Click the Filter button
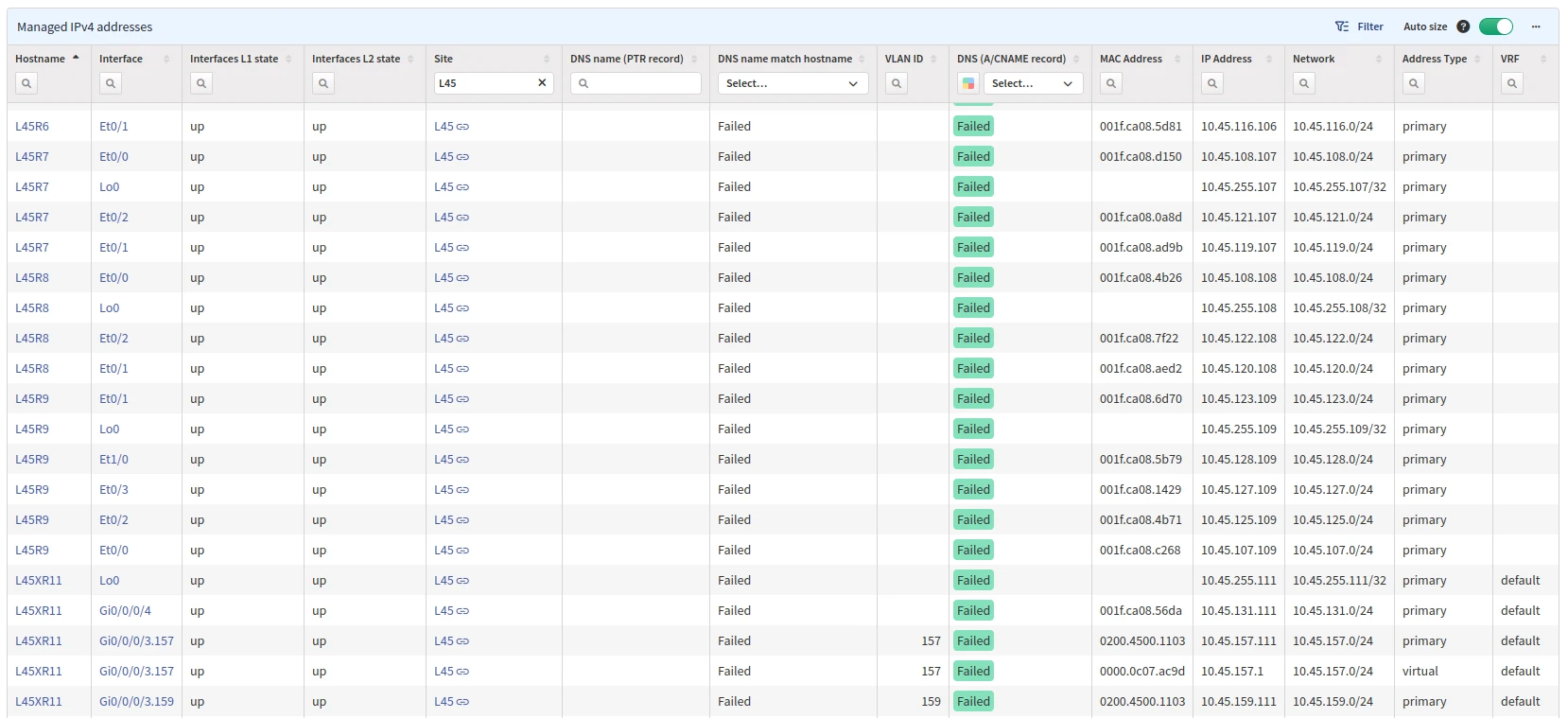Viewport: 1568px width, 718px height. (1359, 26)
